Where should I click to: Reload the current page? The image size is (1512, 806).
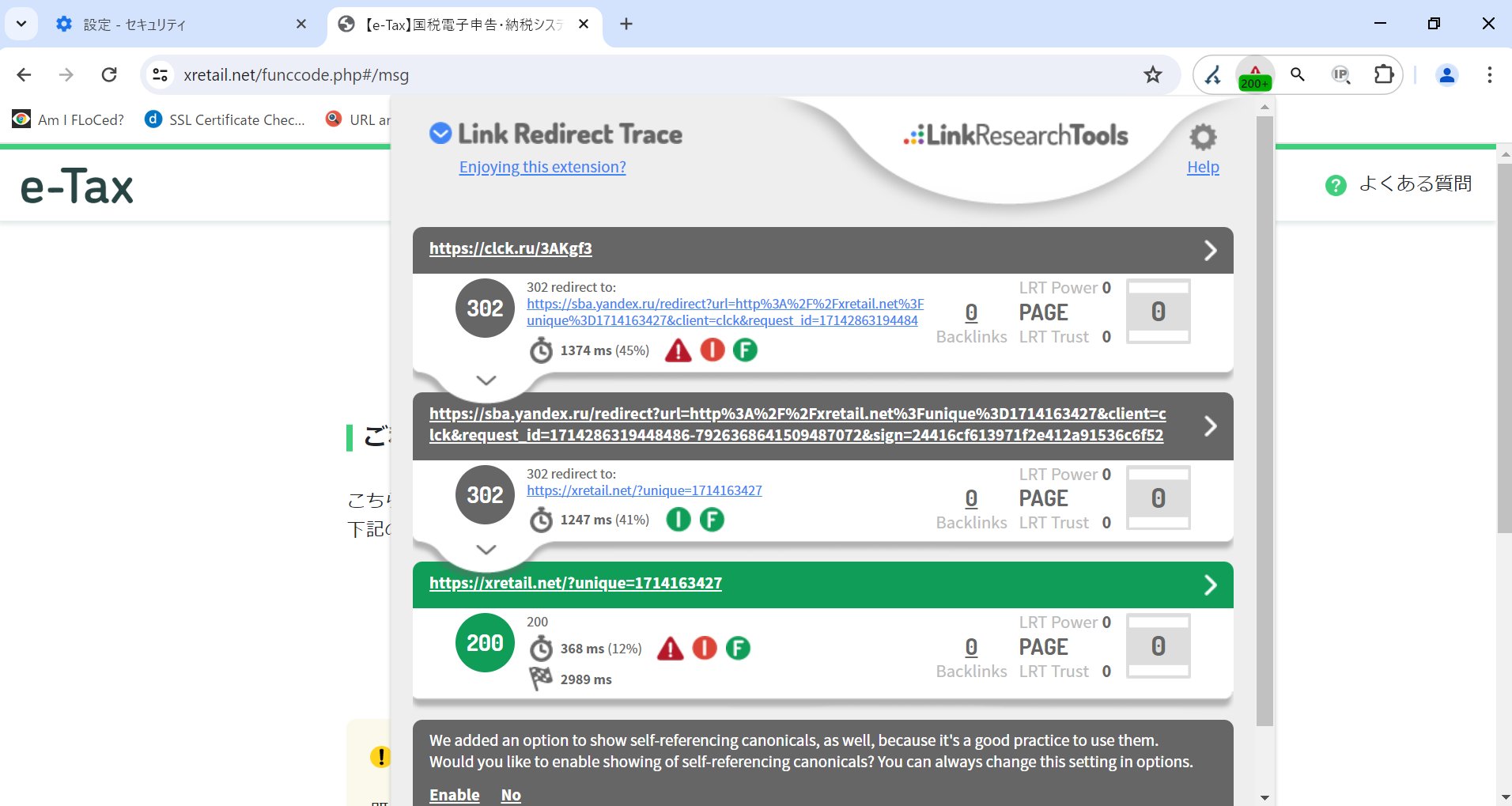(109, 74)
